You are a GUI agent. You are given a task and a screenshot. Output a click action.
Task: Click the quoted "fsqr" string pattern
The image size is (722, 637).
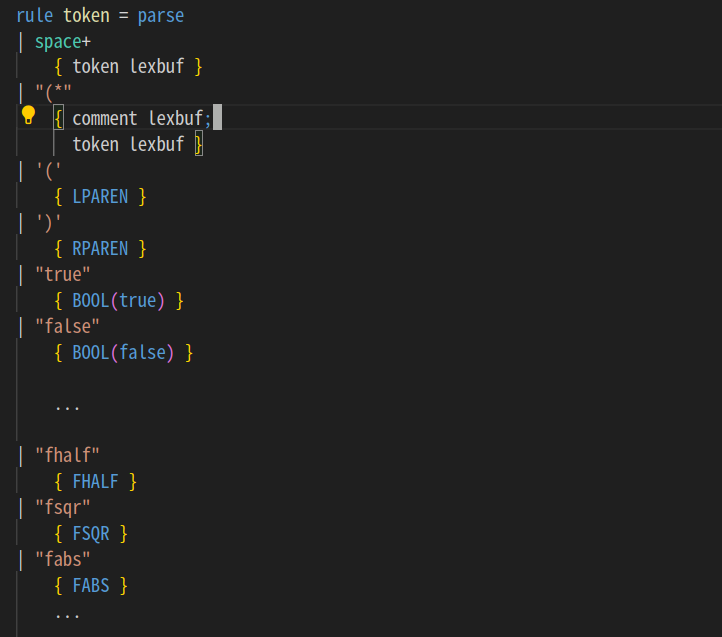pyautogui.click(x=63, y=508)
